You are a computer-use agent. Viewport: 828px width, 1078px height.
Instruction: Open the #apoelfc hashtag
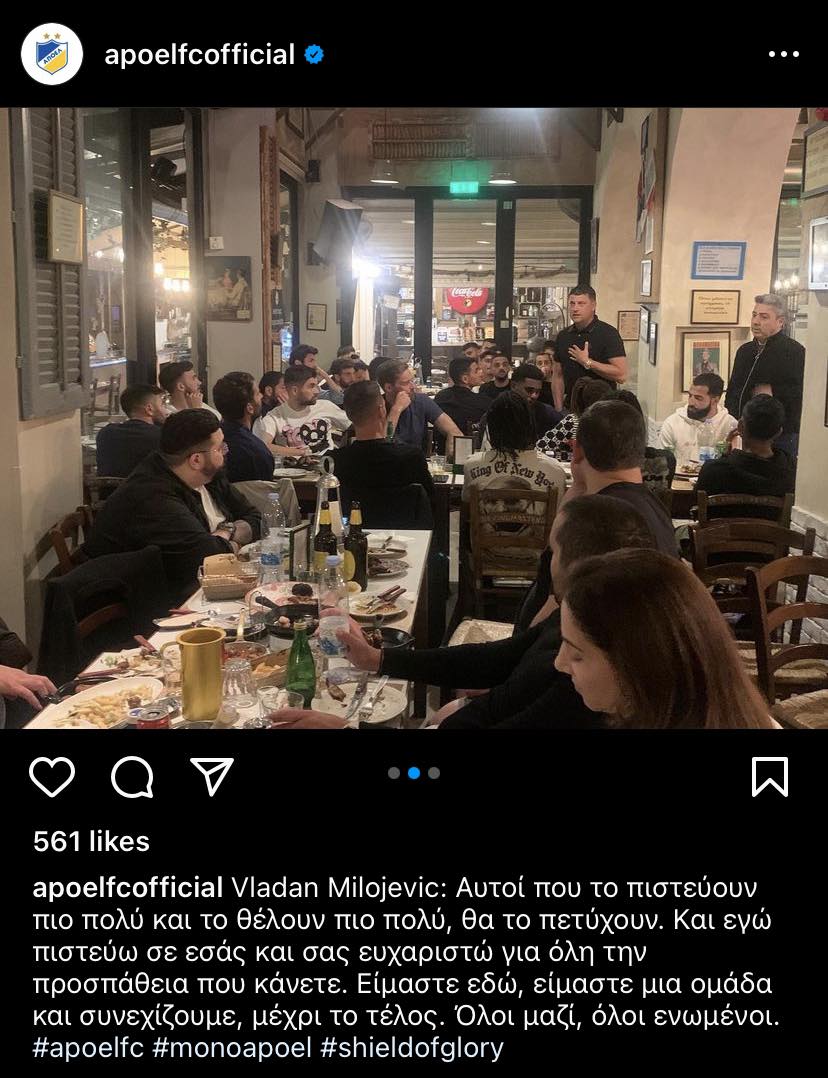click(89, 1048)
